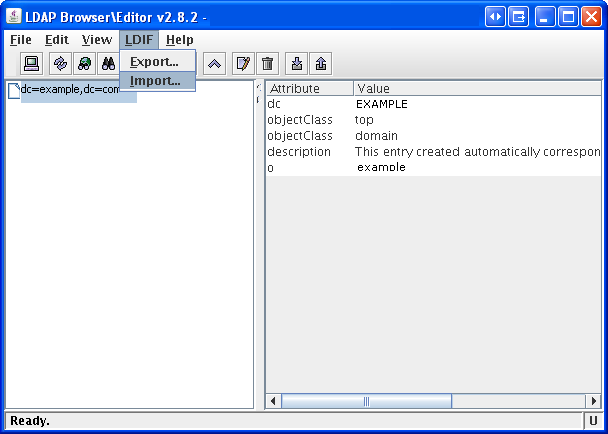Click the LDIF import down-arrow toolbar icon
Image resolution: width=608 pixels, height=434 pixels.
(297, 64)
